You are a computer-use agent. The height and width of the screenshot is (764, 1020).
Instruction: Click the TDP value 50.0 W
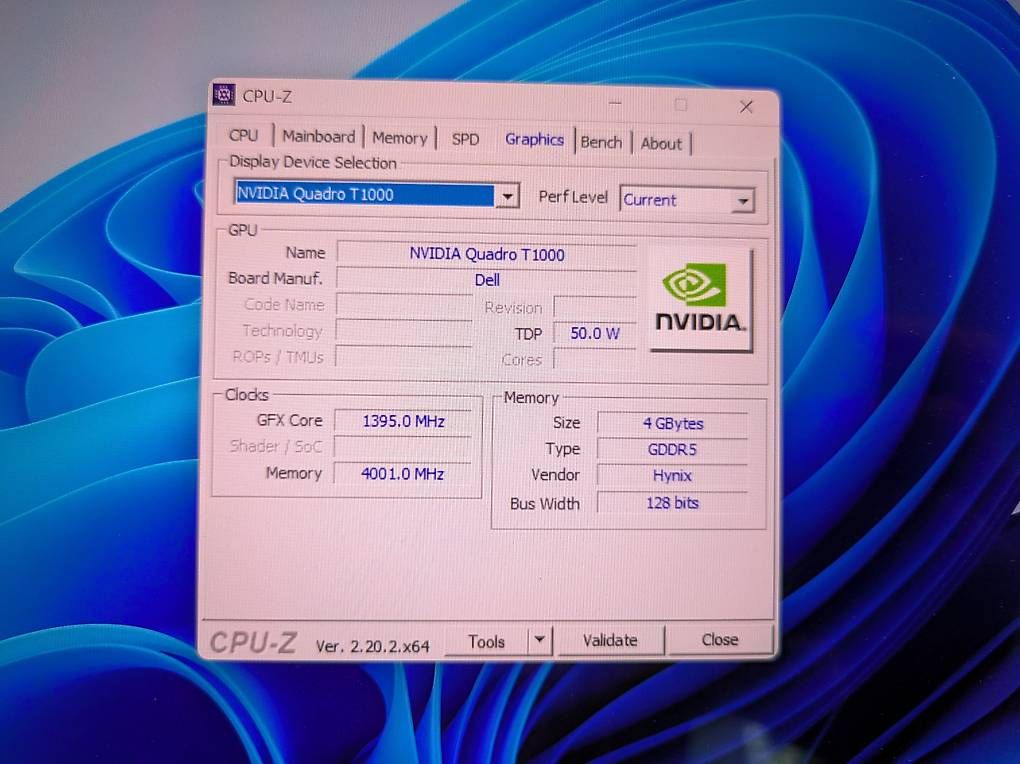[x=595, y=333]
